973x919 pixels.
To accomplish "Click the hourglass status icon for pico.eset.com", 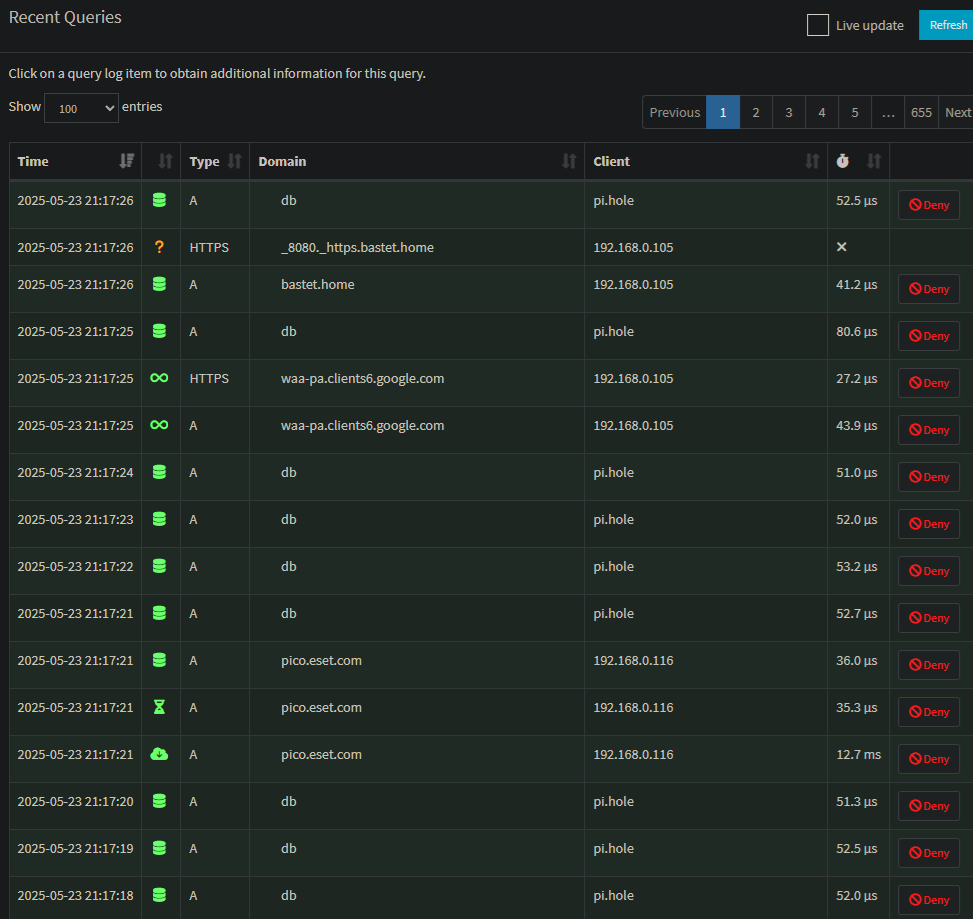I will tap(159, 707).
